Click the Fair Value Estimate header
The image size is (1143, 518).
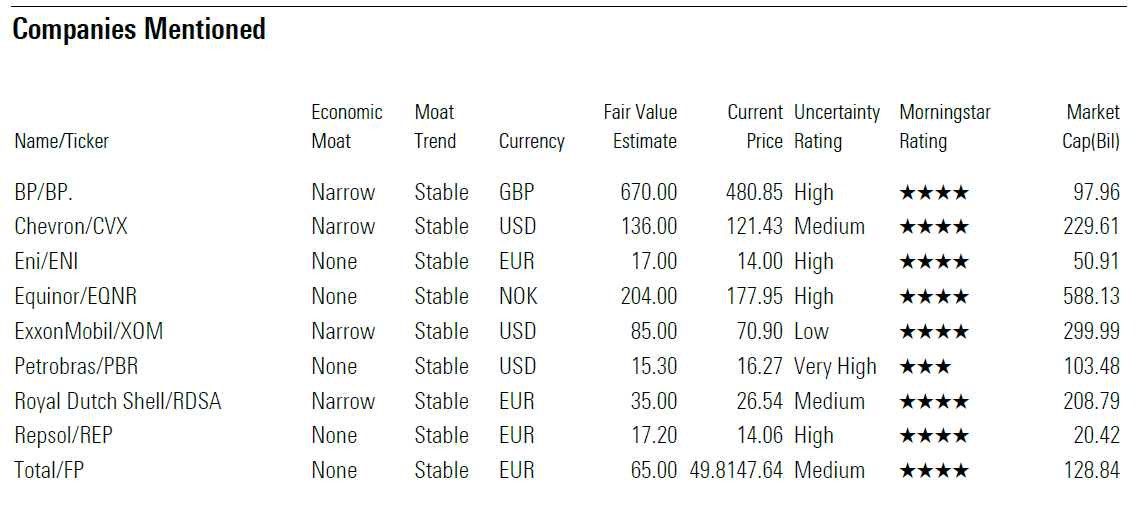(x=640, y=127)
